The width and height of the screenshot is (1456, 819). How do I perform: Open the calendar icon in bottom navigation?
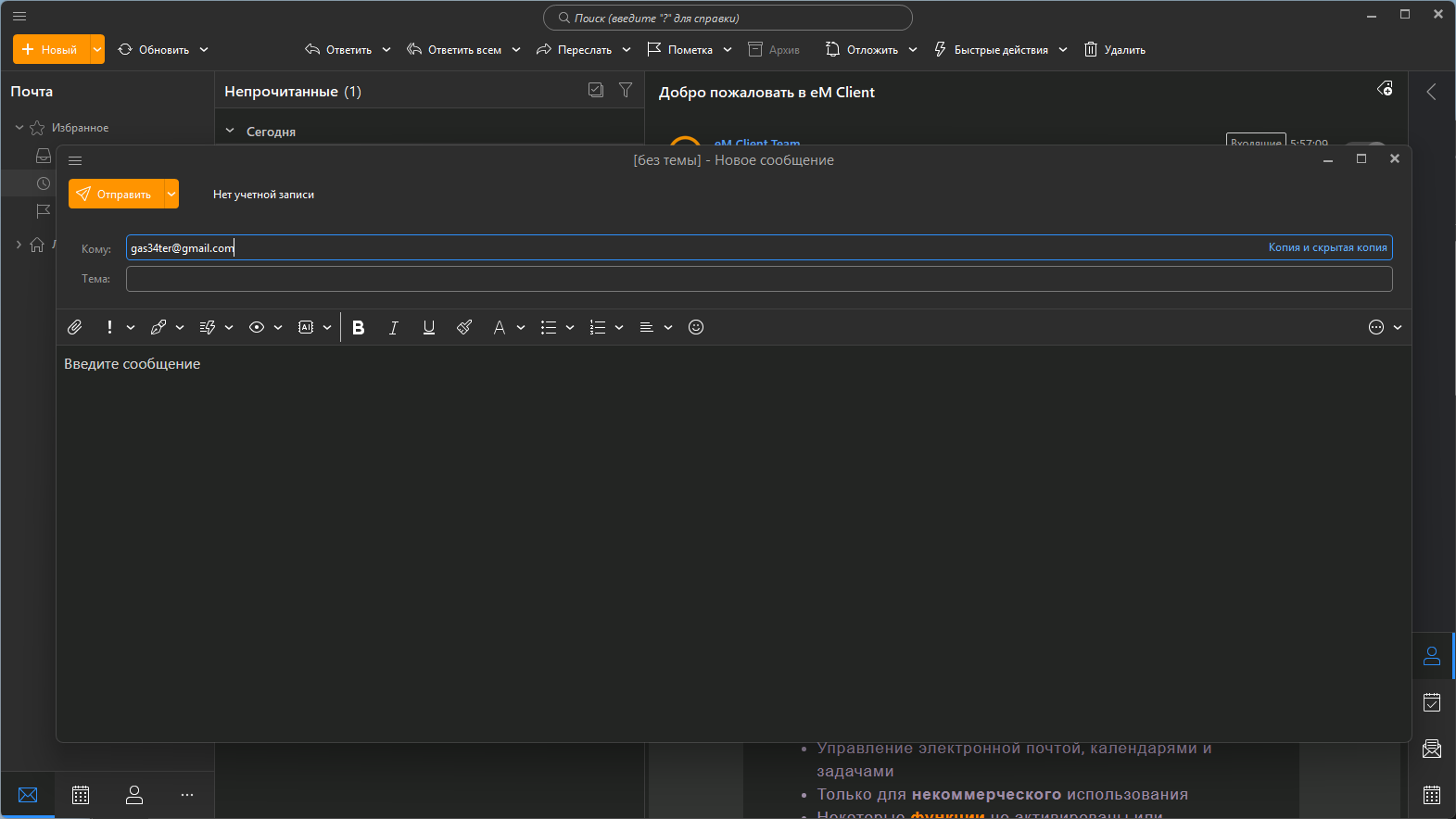click(81, 795)
